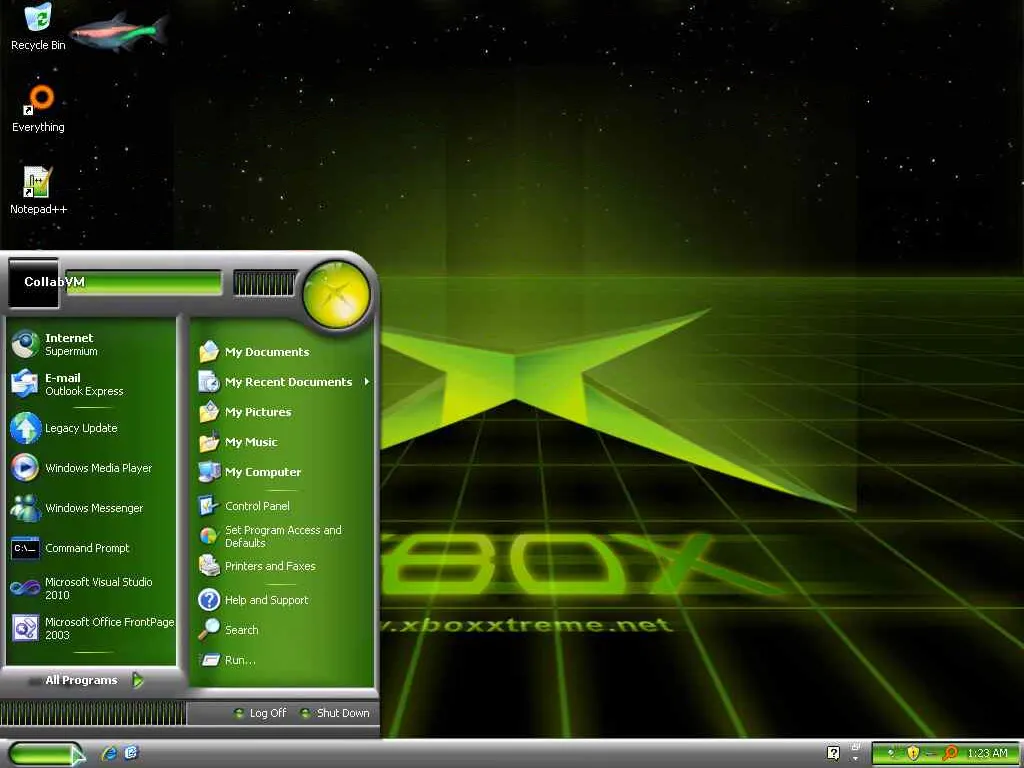The height and width of the screenshot is (768, 1024).
Task: Launch Internet Explorer from Quick Launch
Action: coord(110,754)
